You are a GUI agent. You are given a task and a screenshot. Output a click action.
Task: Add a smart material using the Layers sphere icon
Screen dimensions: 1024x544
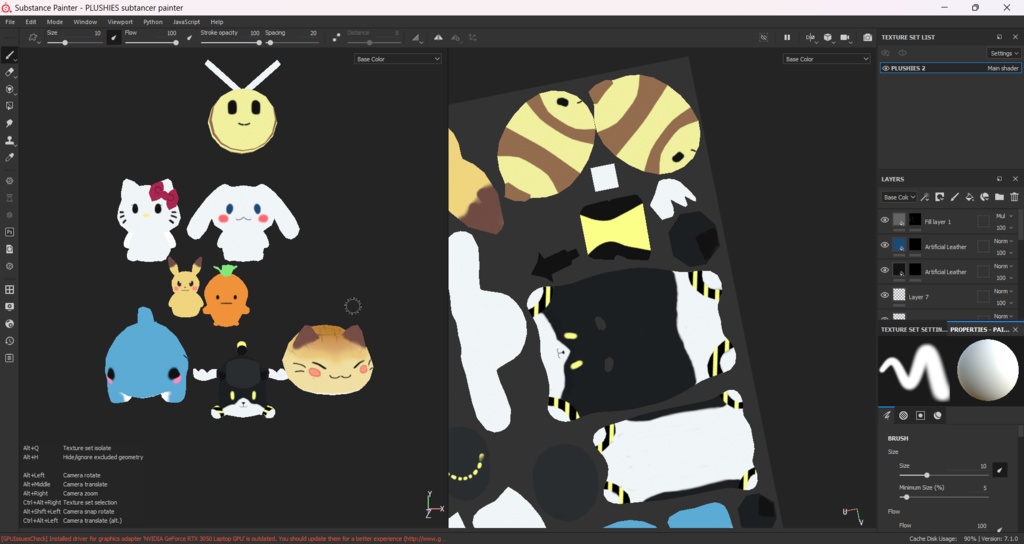pyautogui.click(x=985, y=197)
